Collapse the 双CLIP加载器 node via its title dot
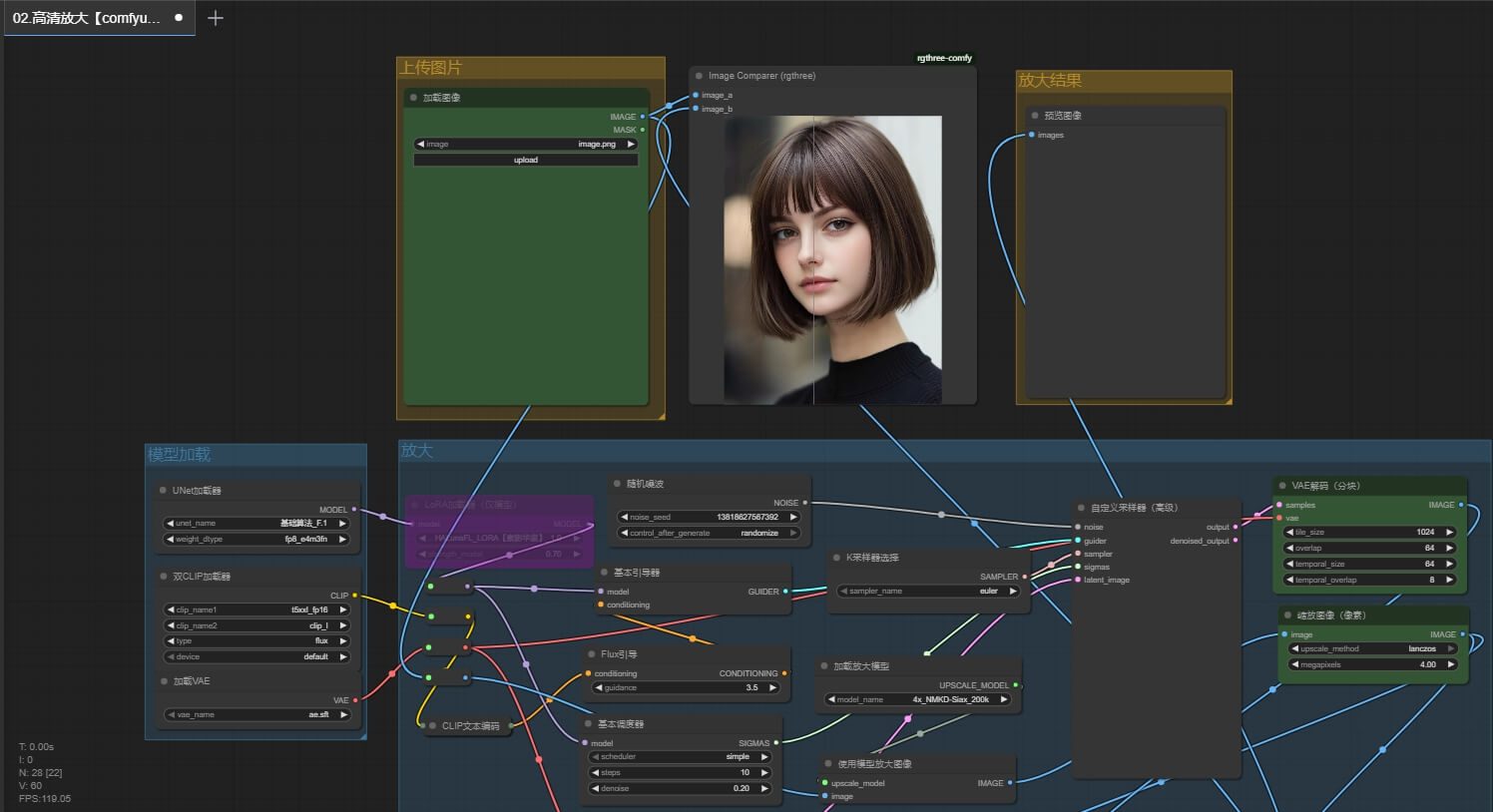This screenshot has height=812, width=1493. click(x=163, y=577)
